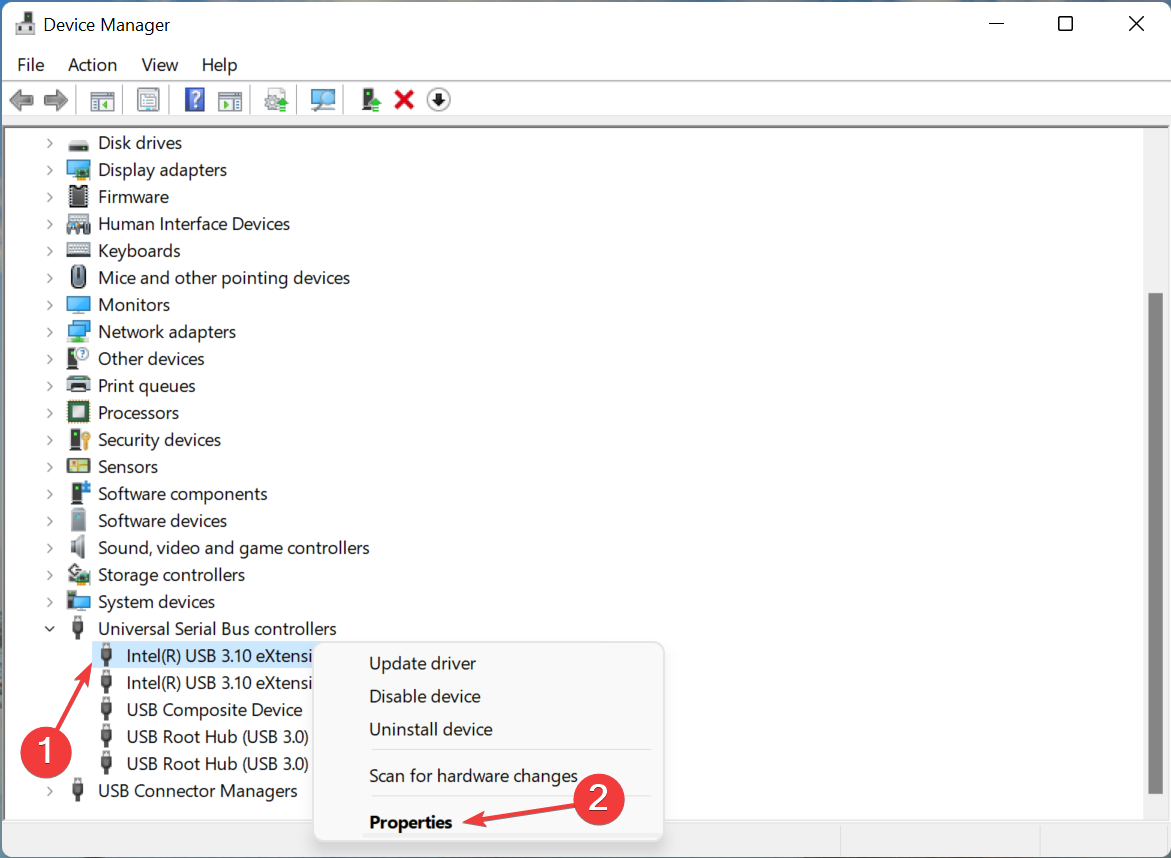Click the Security devices key icon
Screen dimensions: 1171x858
coord(78,439)
